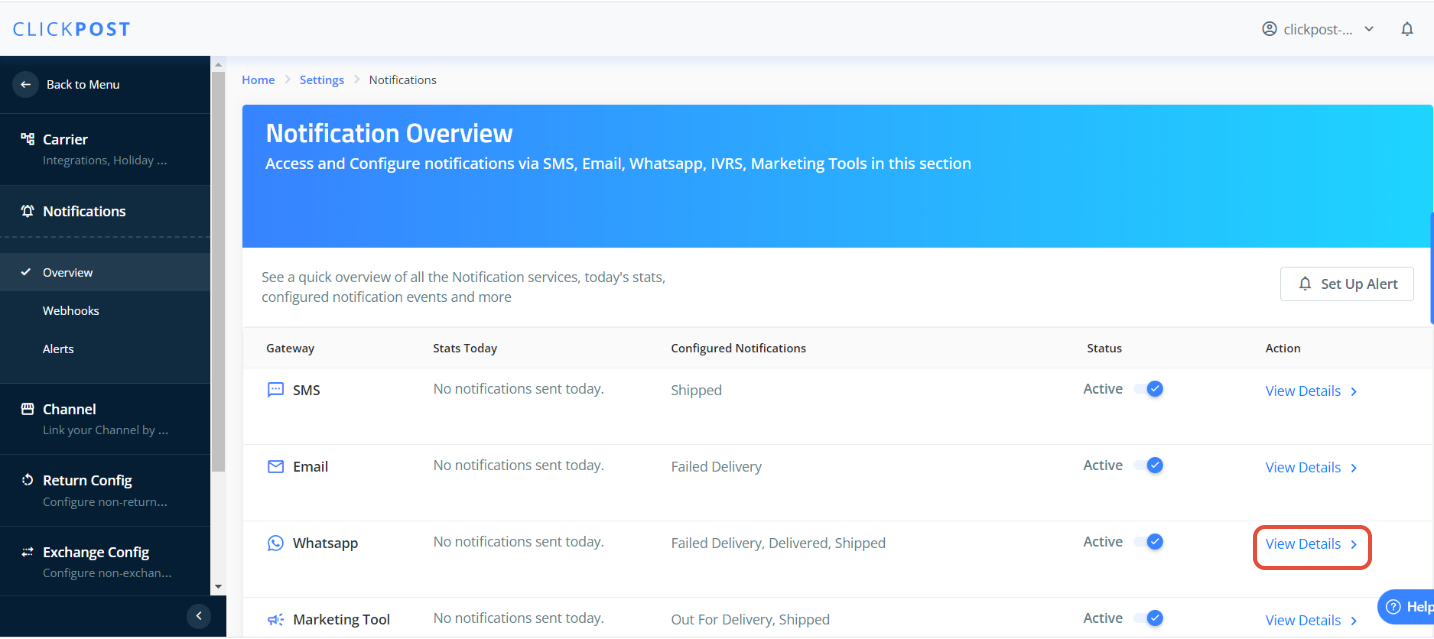Click sidebar scrollbar up arrow
Viewport: 1434px width, 639px height.
pos(219,64)
